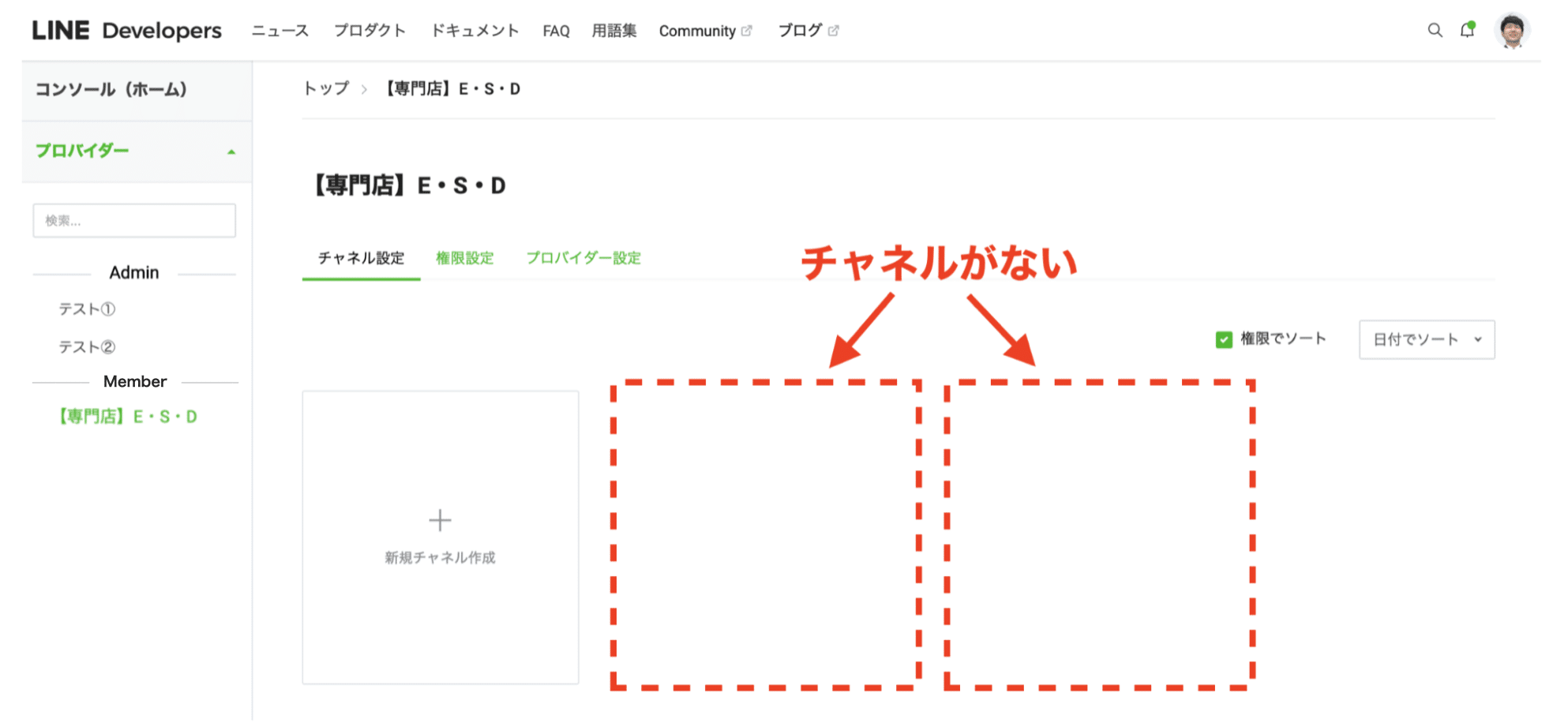Open the Community external link icon
Screen dimensions: 1568x723
(x=748, y=30)
